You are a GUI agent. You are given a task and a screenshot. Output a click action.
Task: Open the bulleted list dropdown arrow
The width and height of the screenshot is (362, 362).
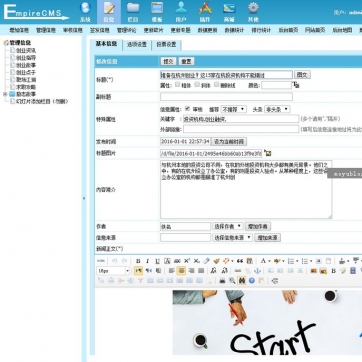tap(311, 261)
